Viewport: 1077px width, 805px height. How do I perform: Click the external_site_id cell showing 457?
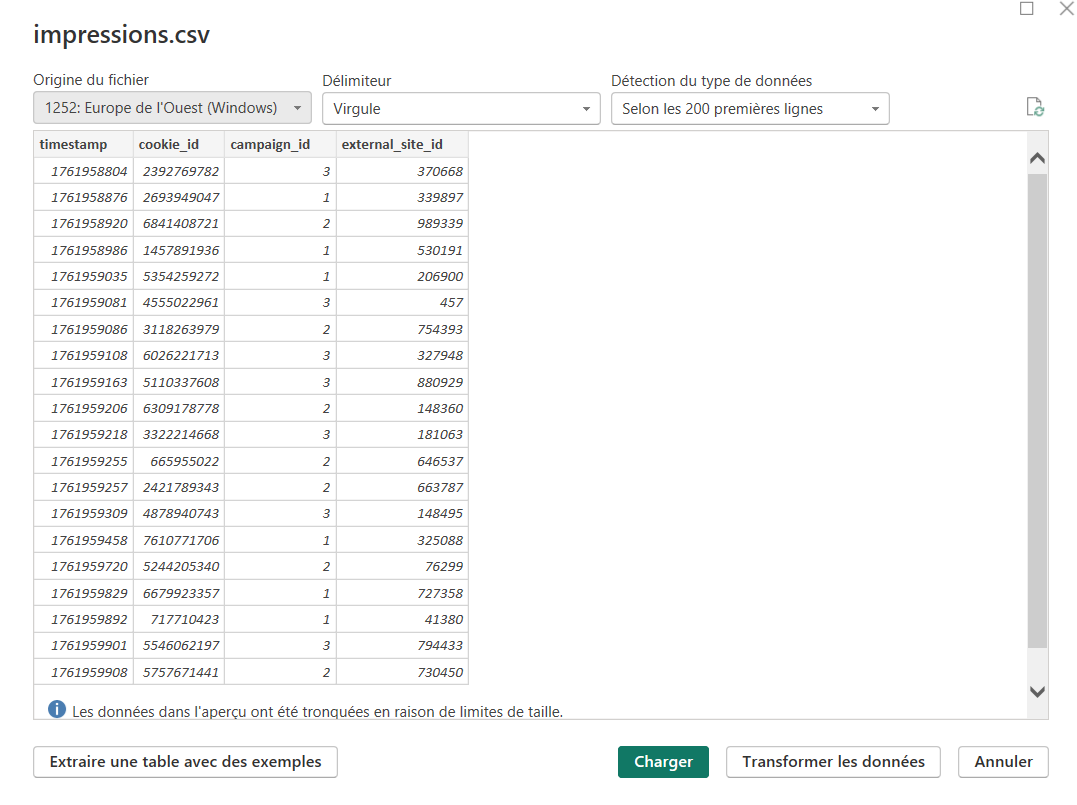pyautogui.click(x=402, y=303)
